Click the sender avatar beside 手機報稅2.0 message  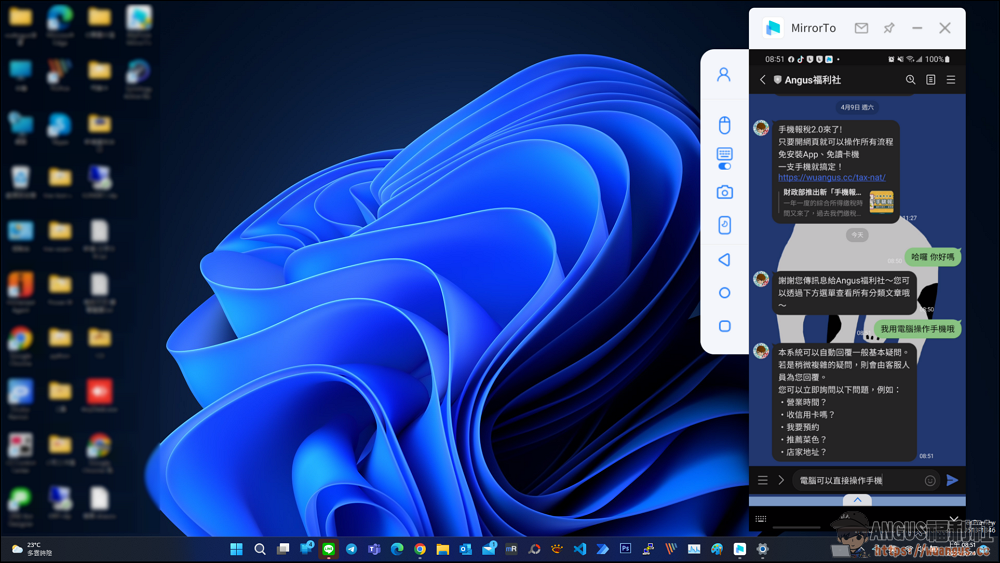click(761, 128)
